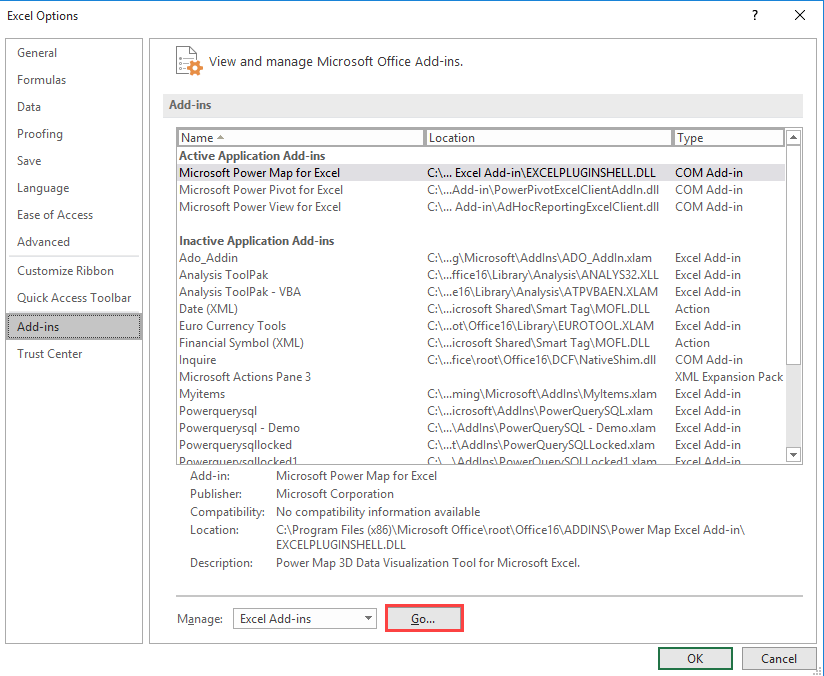Click the scrollbar down arrow
Image resolution: width=824 pixels, height=676 pixels.
tap(795, 453)
